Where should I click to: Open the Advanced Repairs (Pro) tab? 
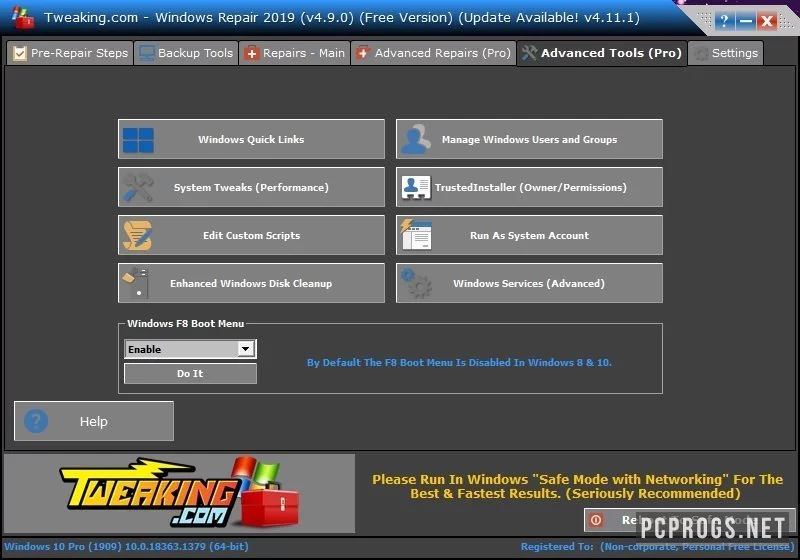point(434,53)
